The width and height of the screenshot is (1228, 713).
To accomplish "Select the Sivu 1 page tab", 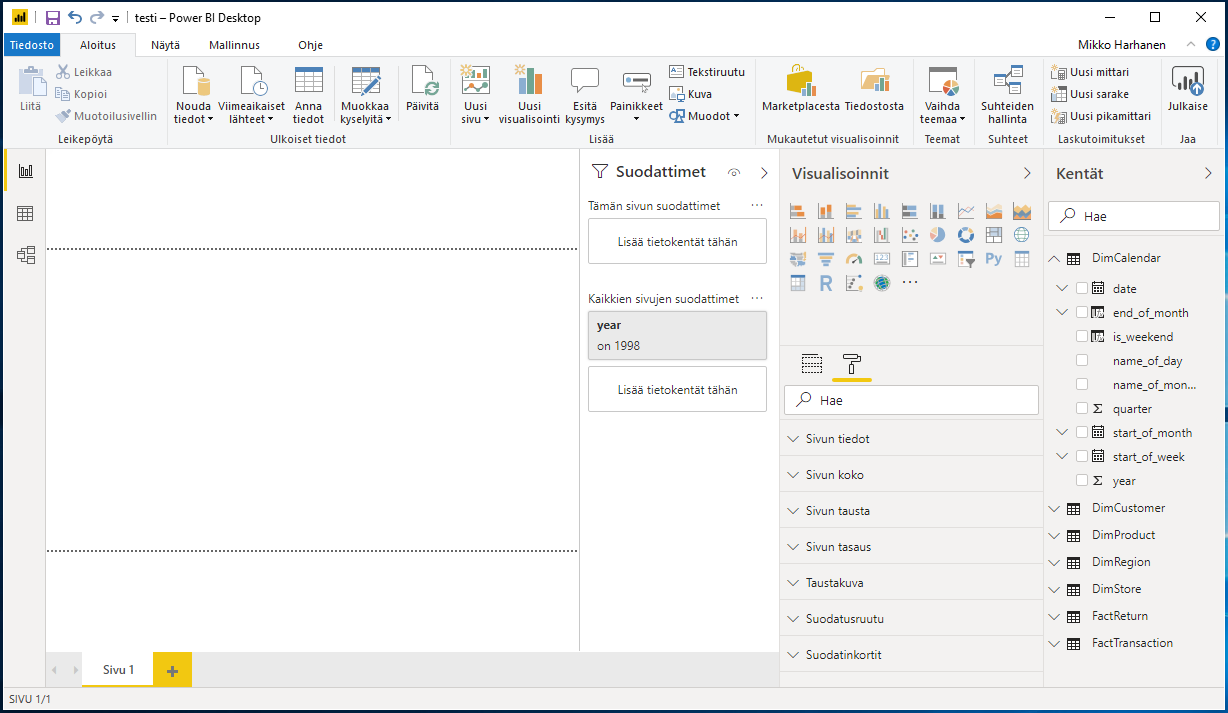I will pos(118,670).
